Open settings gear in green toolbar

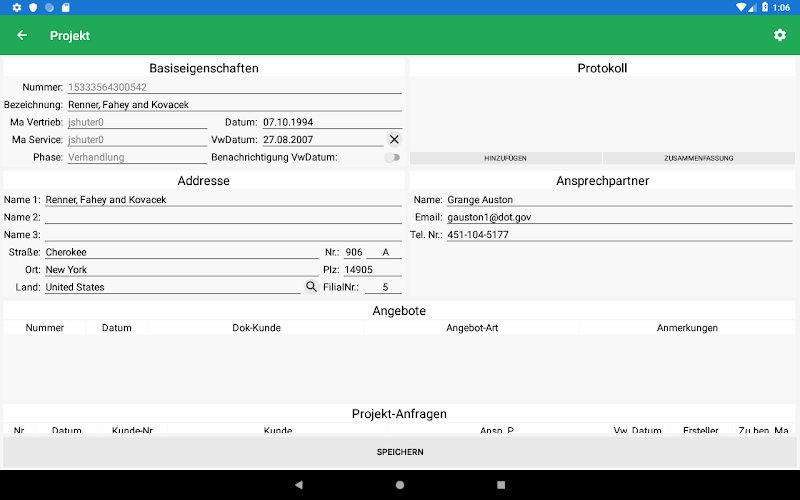(x=780, y=35)
